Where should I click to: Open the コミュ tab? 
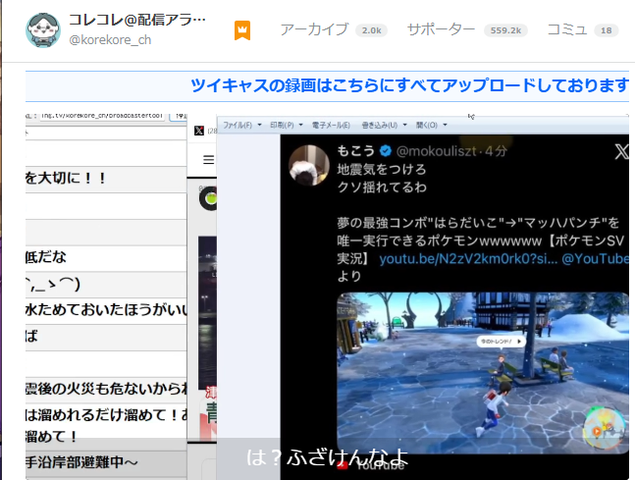pos(567,30)
